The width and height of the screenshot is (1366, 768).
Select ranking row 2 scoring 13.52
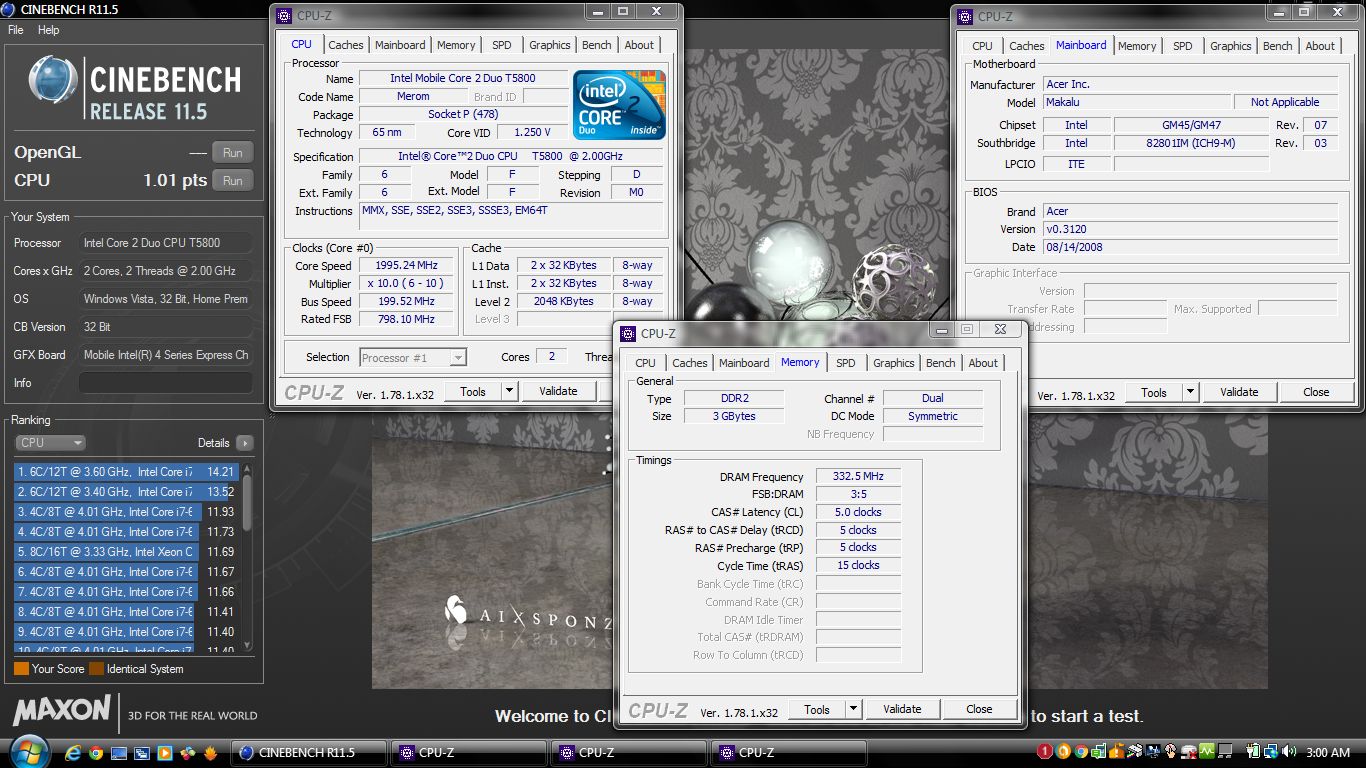pos(125,492)
